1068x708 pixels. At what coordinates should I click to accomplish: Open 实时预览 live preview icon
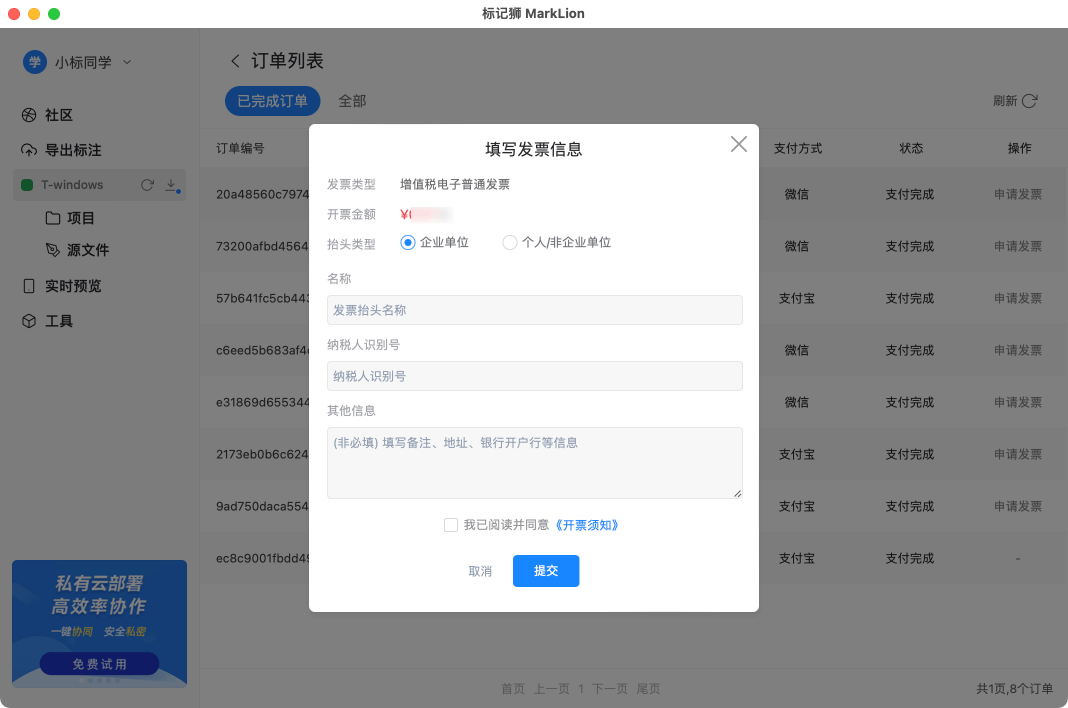click(27, 285)
